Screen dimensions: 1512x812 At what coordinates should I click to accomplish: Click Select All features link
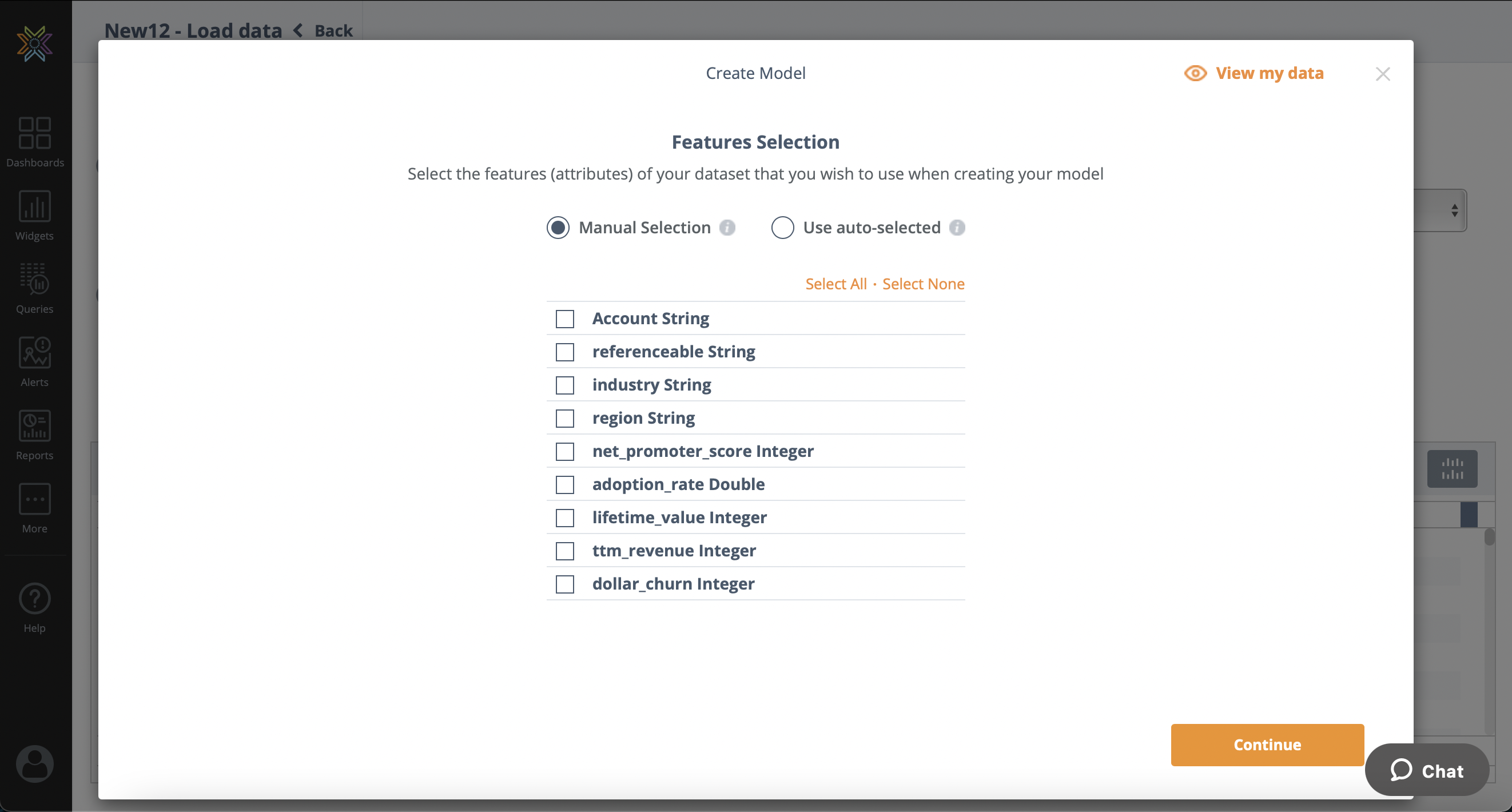pyautogui.click(x=835, y=284)
